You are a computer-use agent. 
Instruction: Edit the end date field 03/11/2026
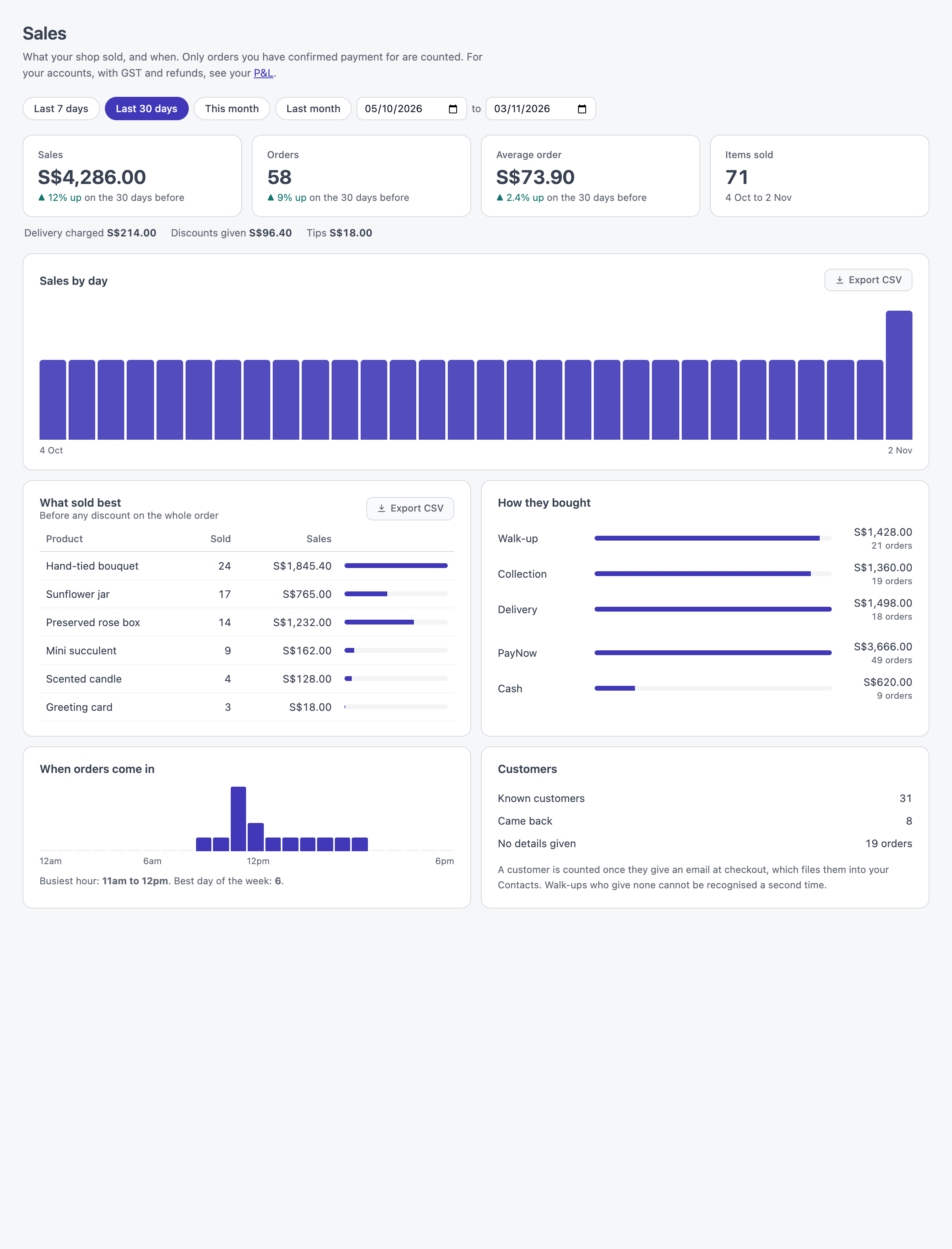tap(541, 109)
